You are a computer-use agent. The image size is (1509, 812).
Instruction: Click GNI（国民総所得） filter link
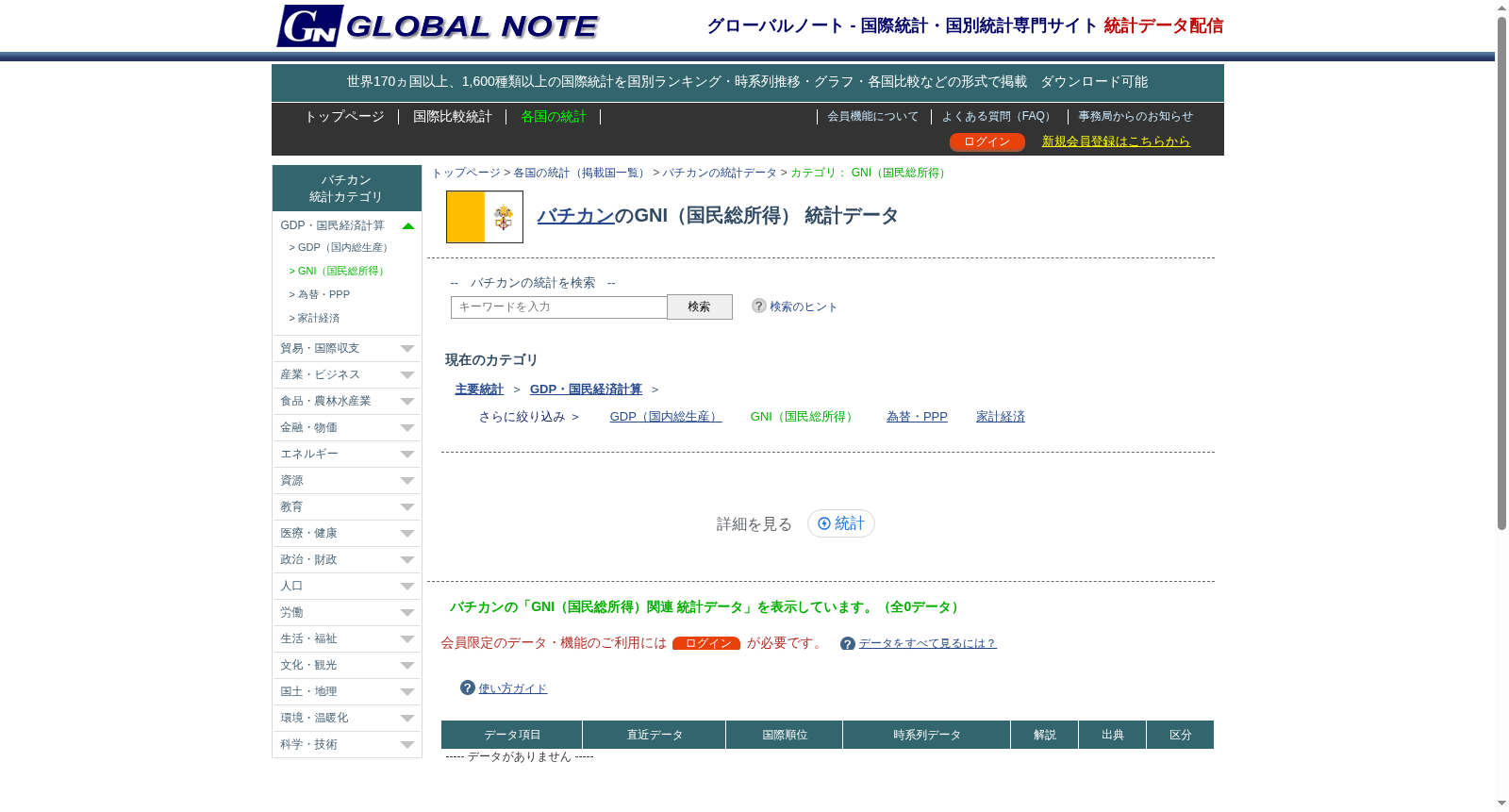pos(804,417)
